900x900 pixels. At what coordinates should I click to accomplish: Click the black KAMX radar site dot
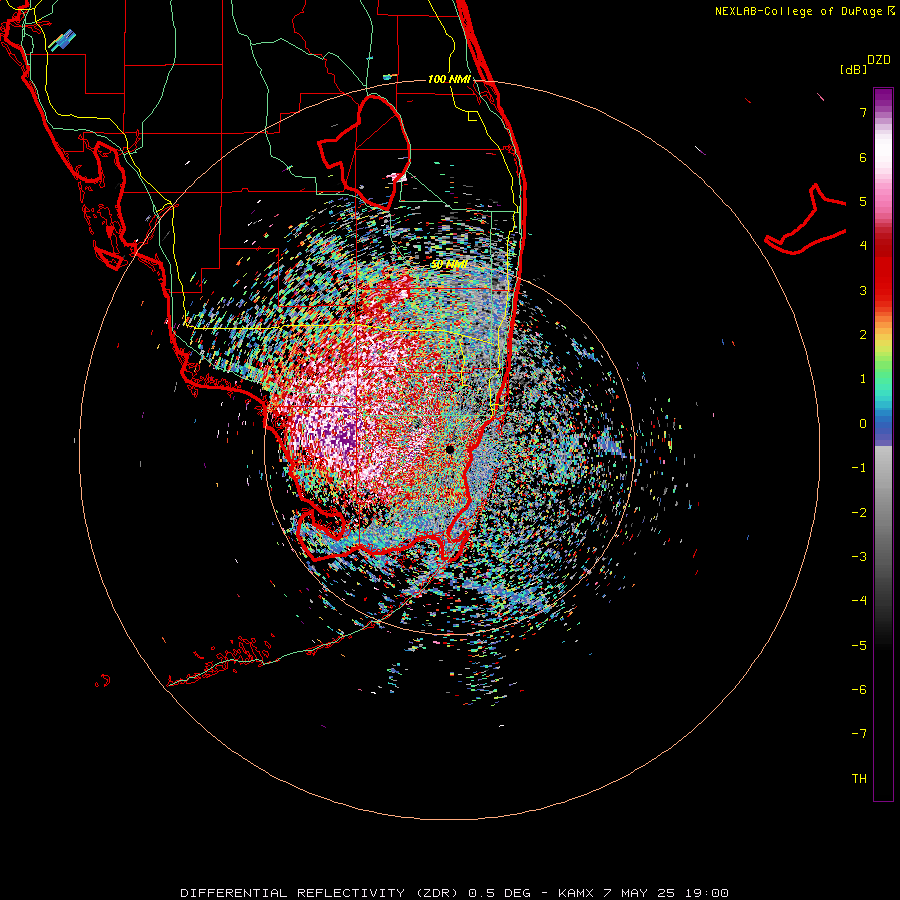pos(449,449)
